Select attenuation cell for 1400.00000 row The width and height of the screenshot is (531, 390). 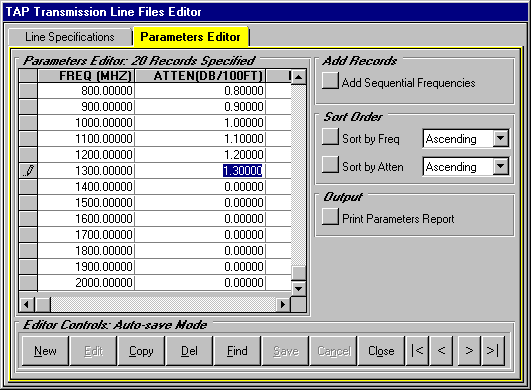click(x=200, y=187)
